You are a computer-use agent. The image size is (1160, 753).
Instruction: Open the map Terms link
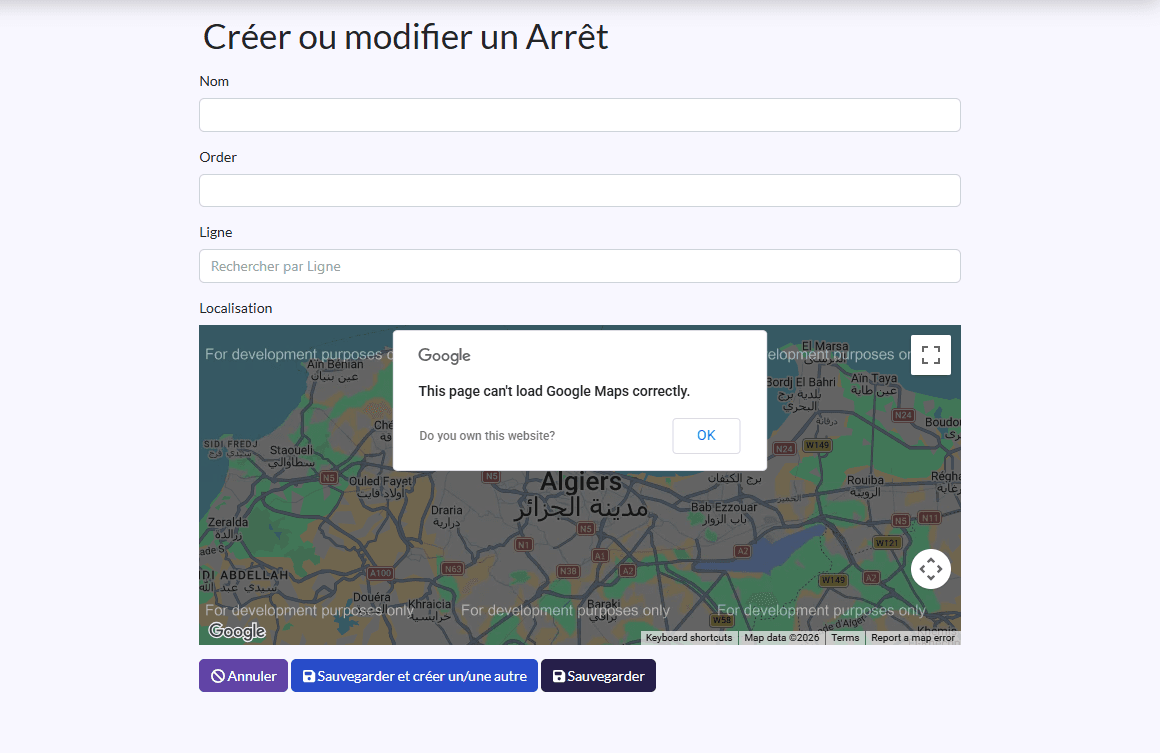point(845,638)
